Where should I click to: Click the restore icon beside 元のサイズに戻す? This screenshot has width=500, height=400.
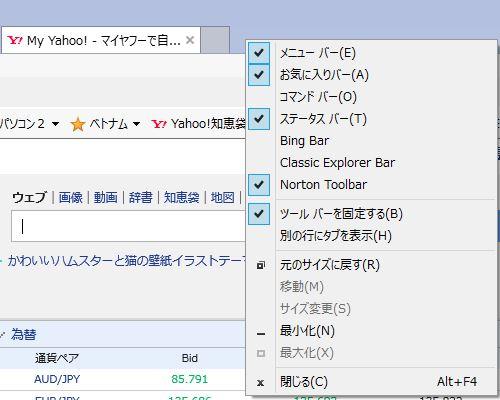261,265
